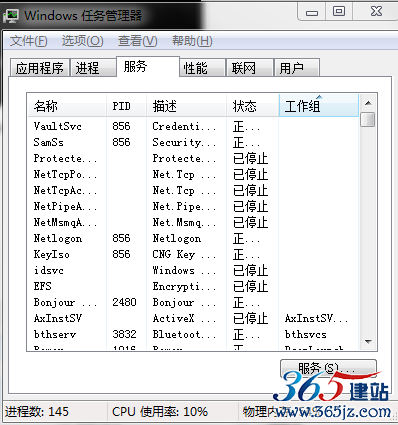Sort by the 状态 column header
Image resolution: width=398 pixels, height=425 pixels.
[253, 106]
